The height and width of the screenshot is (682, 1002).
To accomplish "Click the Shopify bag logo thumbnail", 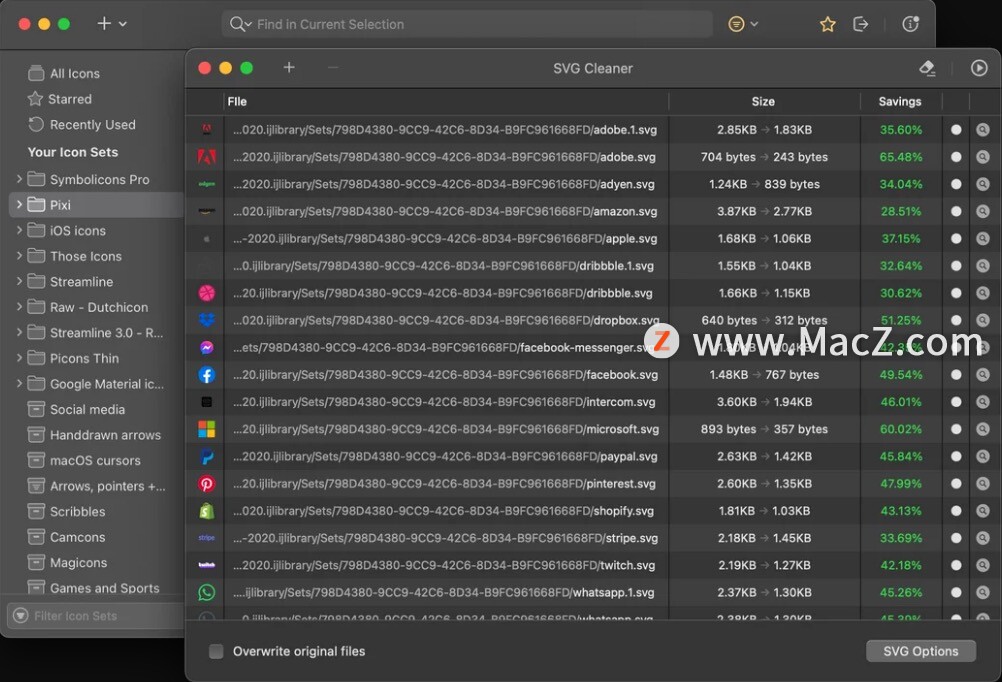I will tap(206, 511).
